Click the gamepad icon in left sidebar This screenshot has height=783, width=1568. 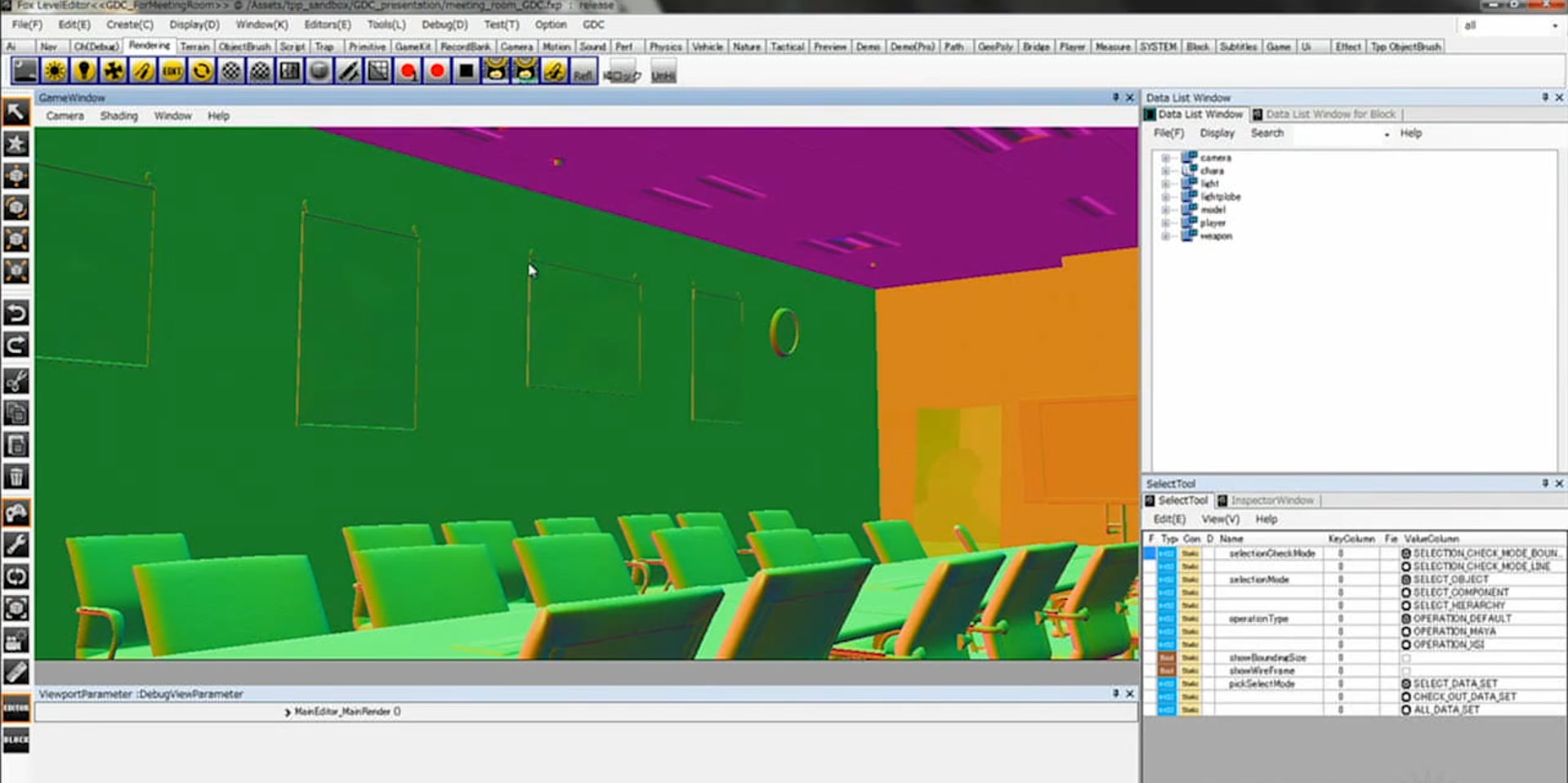(16, 513)
